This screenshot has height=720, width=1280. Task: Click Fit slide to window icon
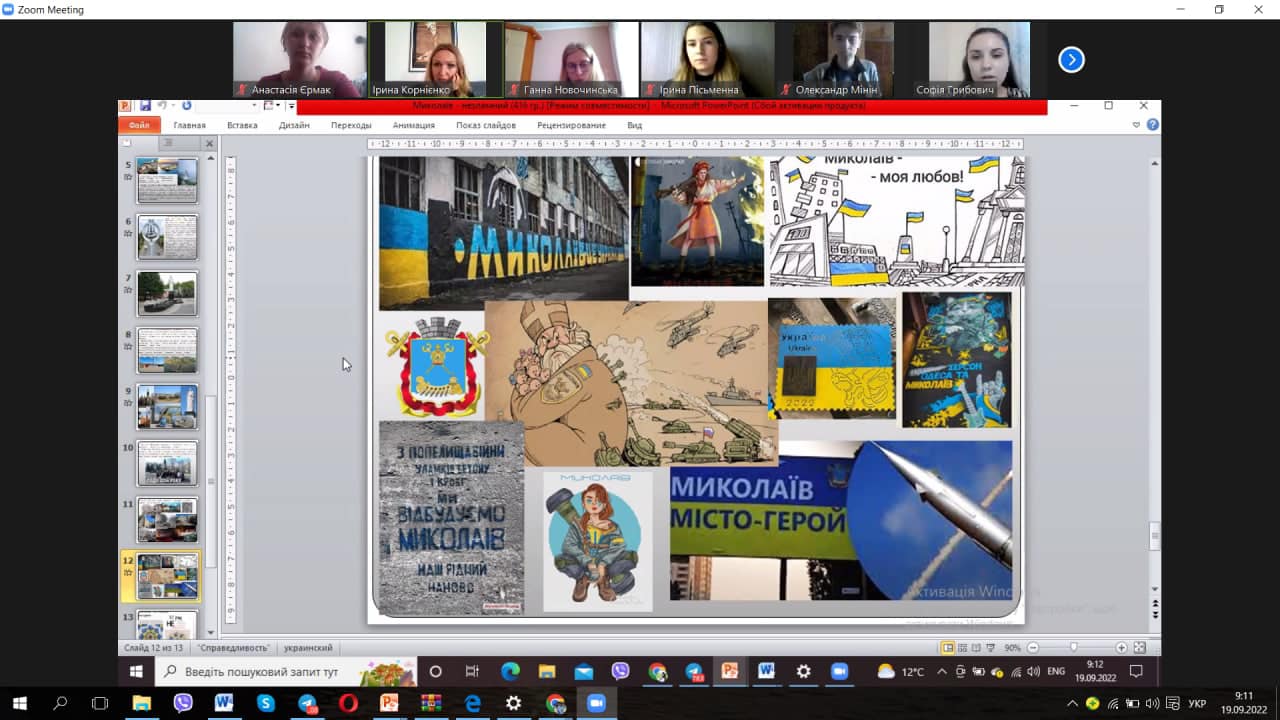(x=1141, y=648)
